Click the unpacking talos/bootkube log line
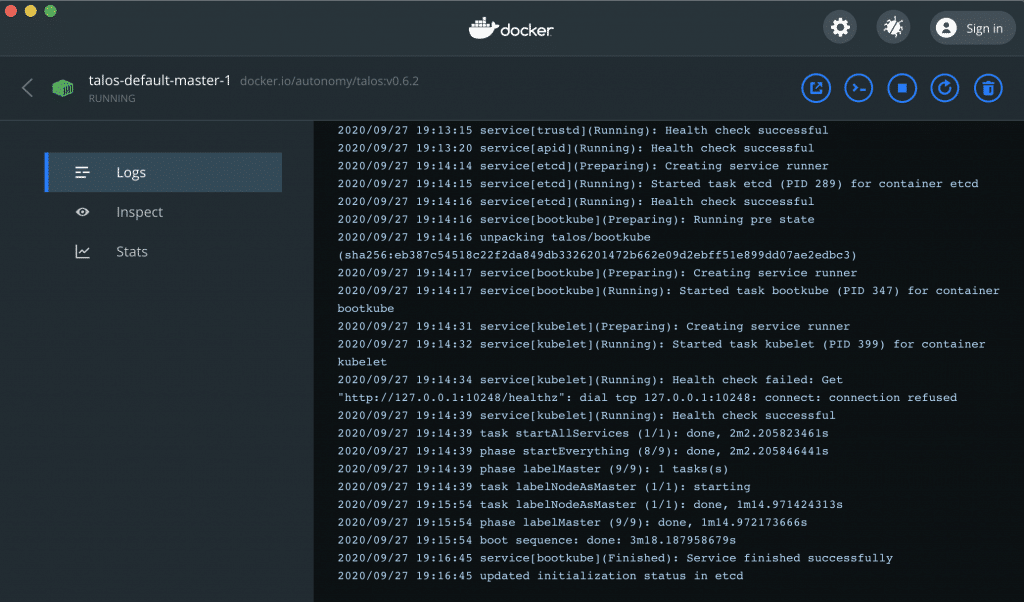Image resolution: width=1024 pixels, height=602 pixels. [494, 237]
